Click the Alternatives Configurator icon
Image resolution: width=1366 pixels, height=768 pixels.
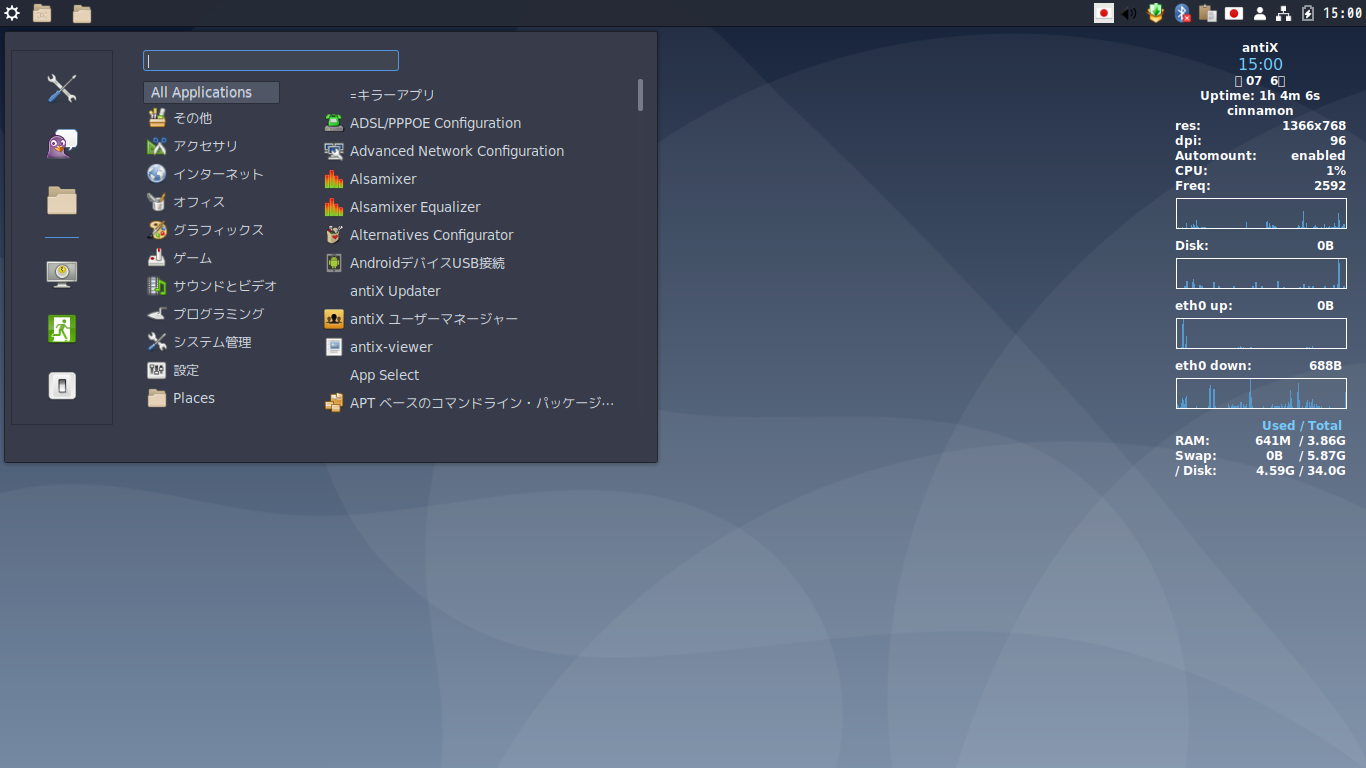tap(334, 235)
